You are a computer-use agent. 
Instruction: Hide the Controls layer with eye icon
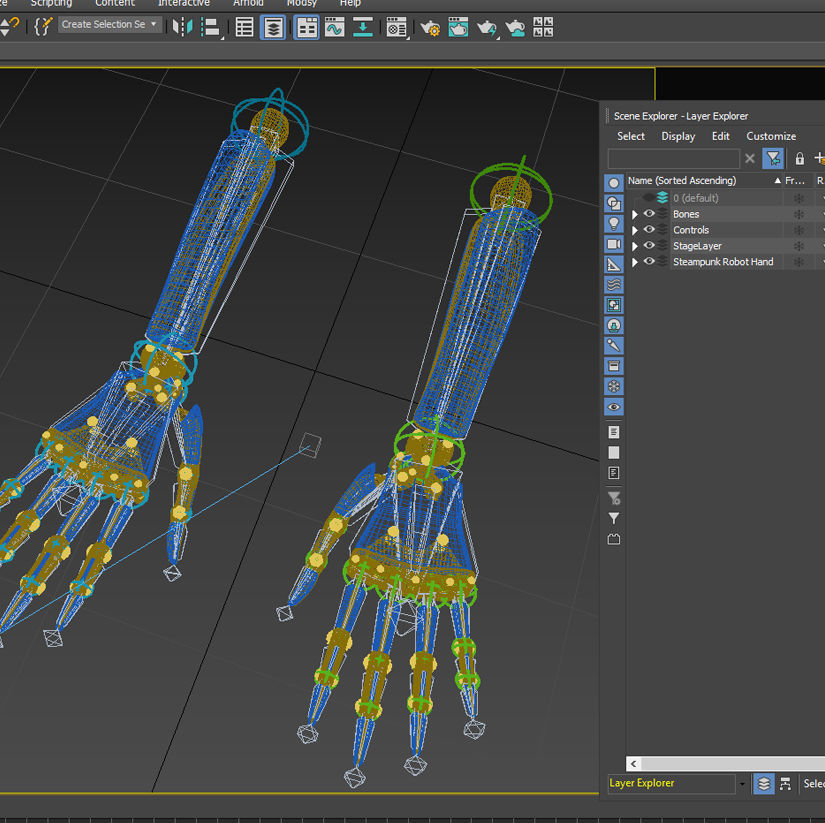tap(649, 229)
